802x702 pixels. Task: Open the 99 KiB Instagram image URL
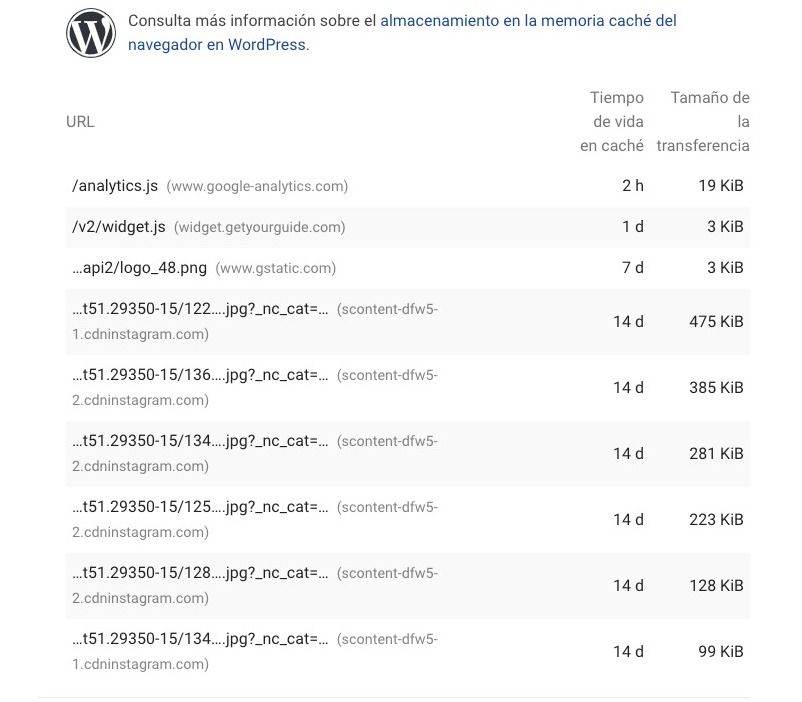pyautogui.click(x=200, y=640)
